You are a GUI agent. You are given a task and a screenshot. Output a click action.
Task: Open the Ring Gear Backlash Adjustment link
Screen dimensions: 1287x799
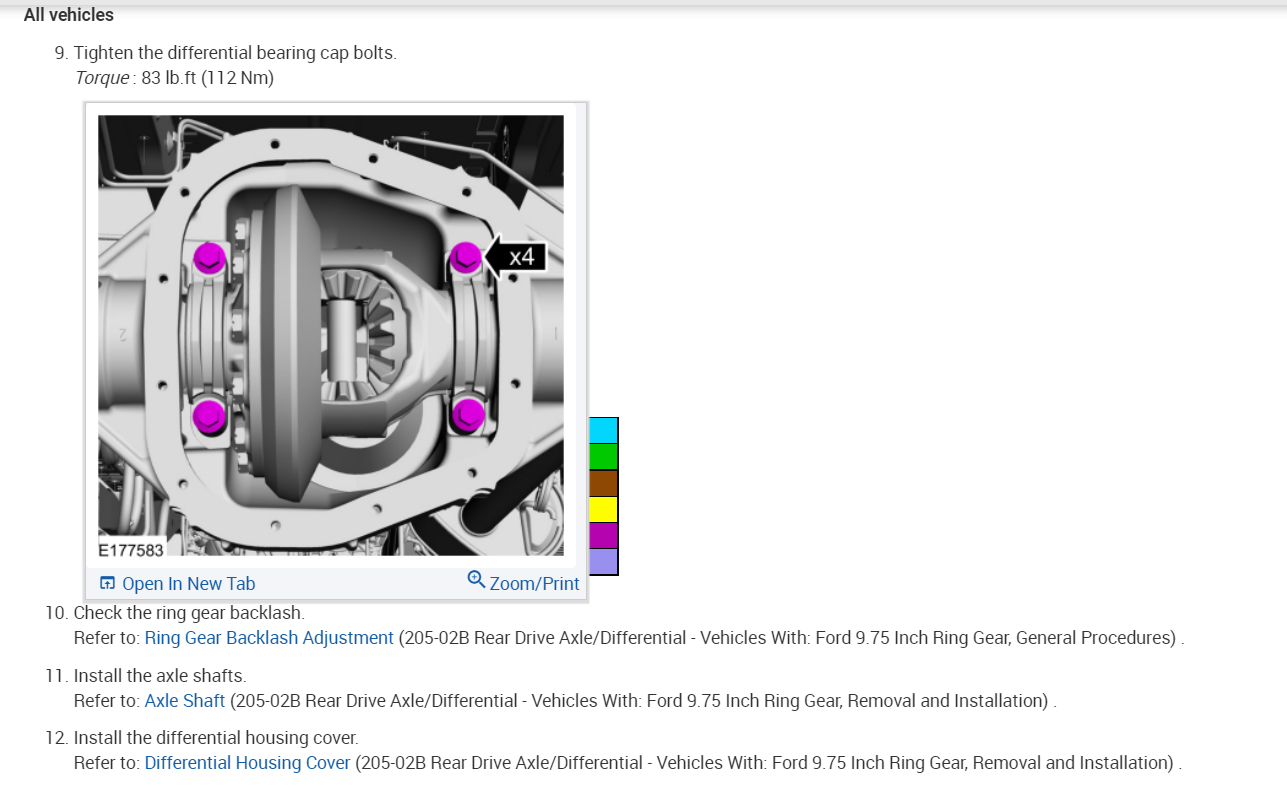point(269,638)
